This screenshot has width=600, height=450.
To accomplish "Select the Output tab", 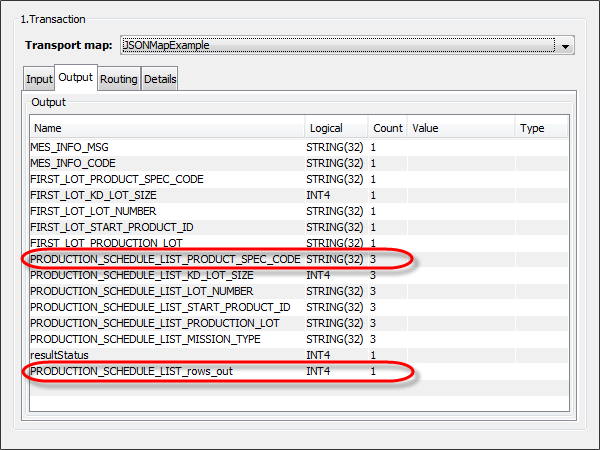I will (75, 78).
